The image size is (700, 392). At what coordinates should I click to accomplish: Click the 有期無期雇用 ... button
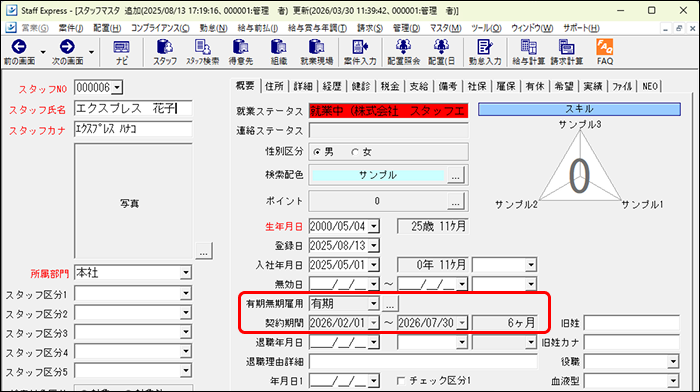tap(390, 304)
